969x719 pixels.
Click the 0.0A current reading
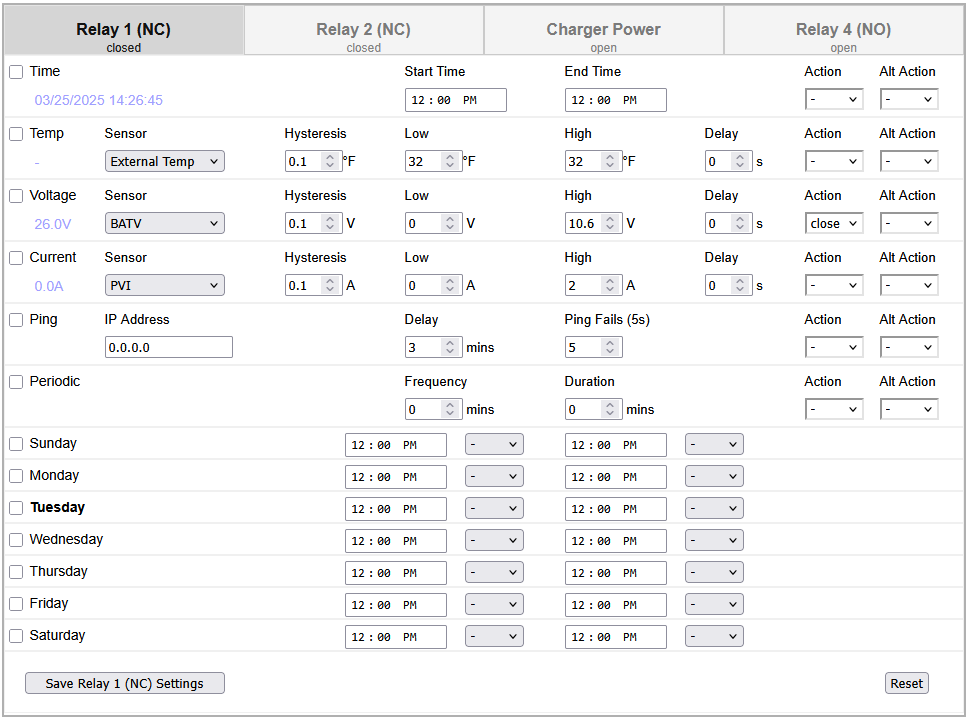(49, 286)
